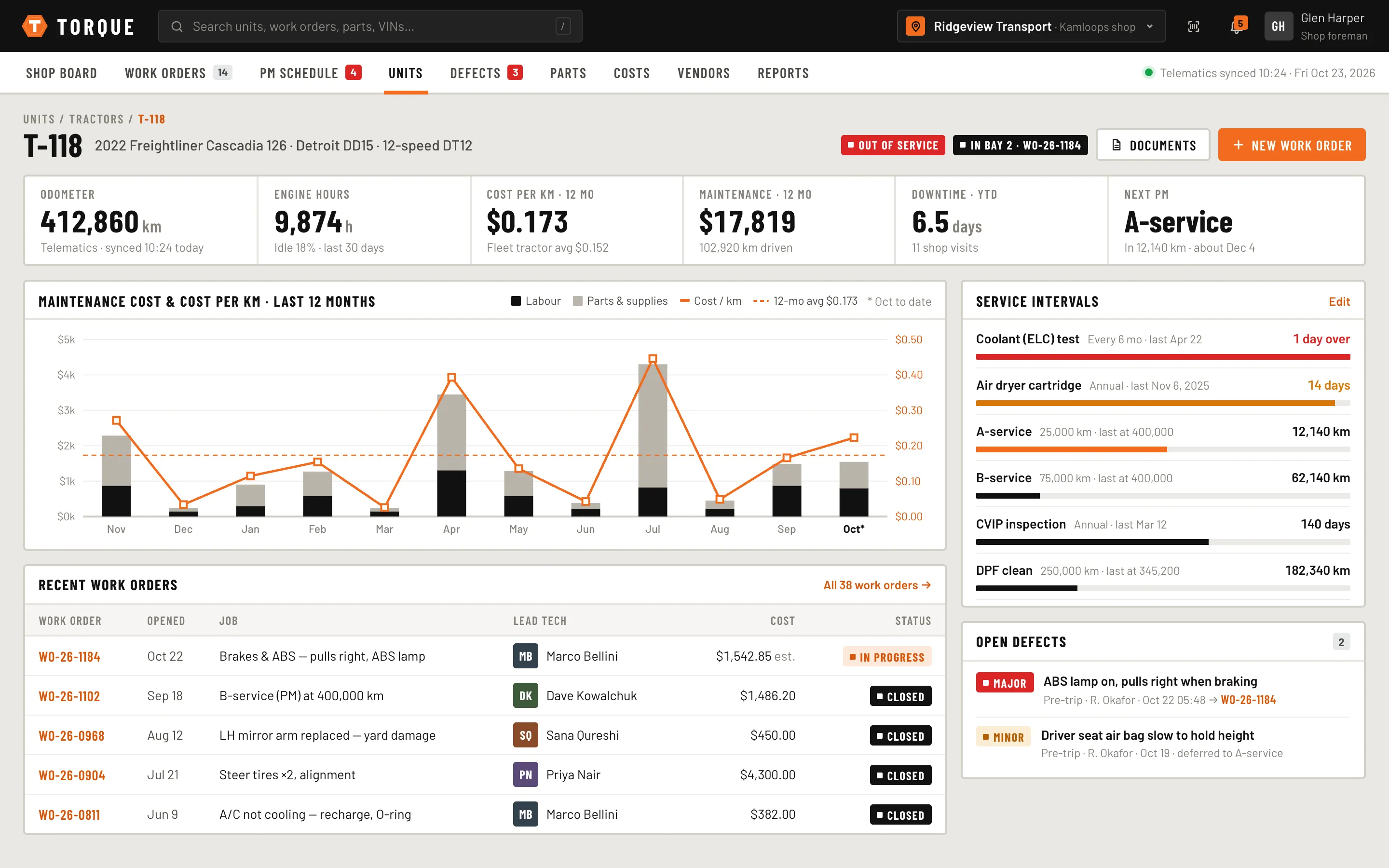The width and height of the screenshot is (1389, 868).
Task: View all 38 work orders
Action: [877, 585]
